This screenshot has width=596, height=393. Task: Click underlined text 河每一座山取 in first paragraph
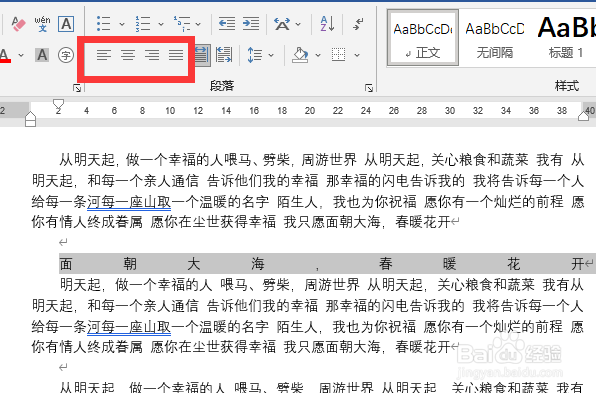129,202
